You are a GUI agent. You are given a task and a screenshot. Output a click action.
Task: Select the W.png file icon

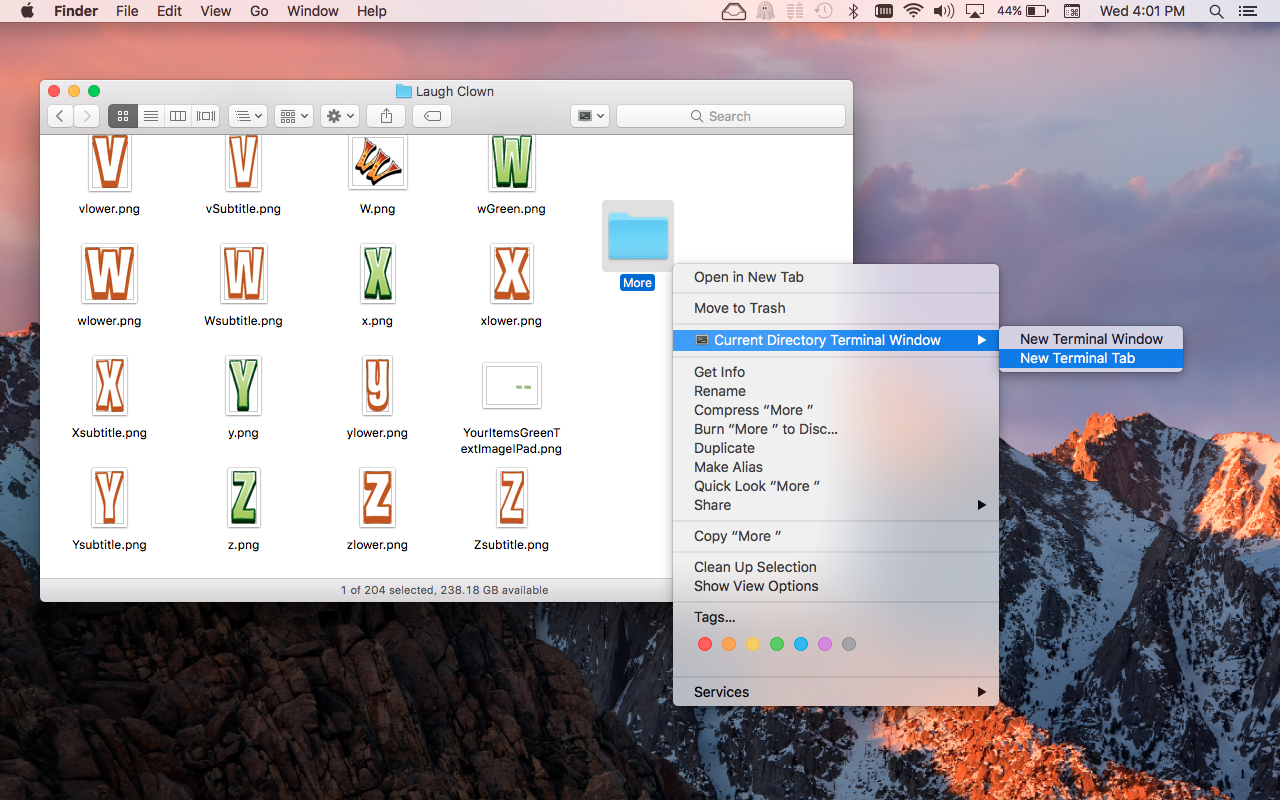point(378,163)
